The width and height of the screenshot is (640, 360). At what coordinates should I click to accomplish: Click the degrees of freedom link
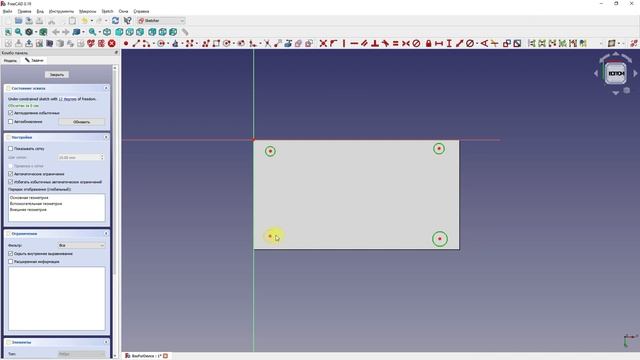click(67, 99)
